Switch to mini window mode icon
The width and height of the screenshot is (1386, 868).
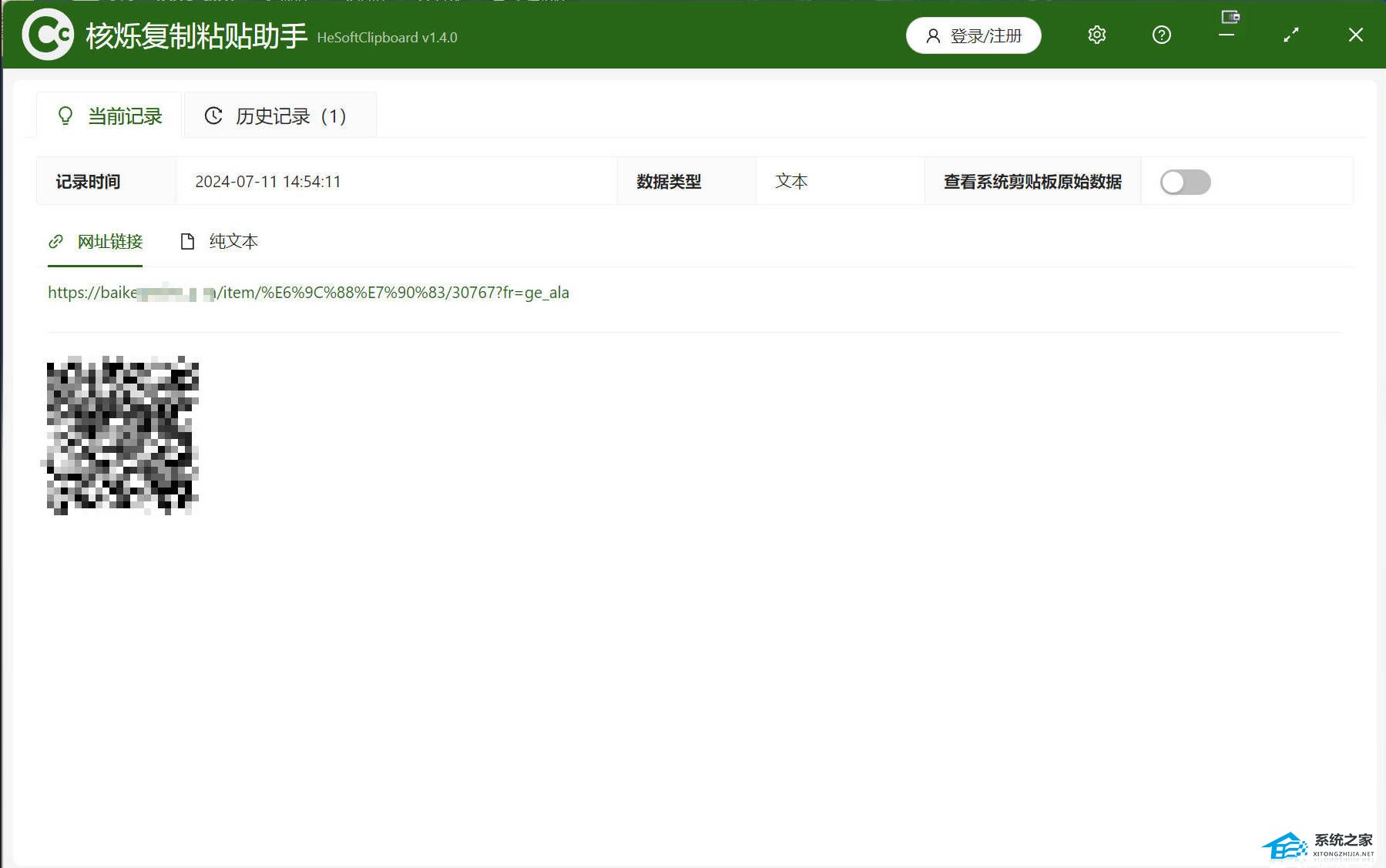click(x=1230, y=17)
